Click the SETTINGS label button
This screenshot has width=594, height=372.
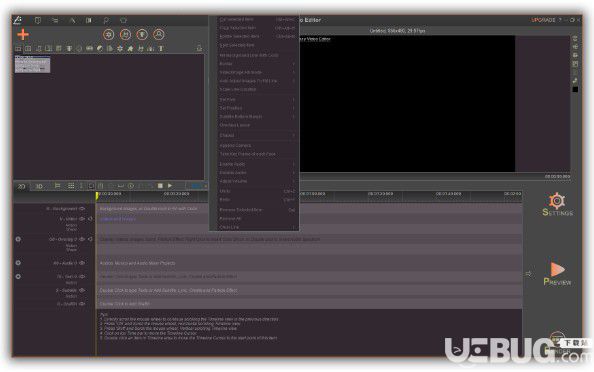[x=558, y=213]
